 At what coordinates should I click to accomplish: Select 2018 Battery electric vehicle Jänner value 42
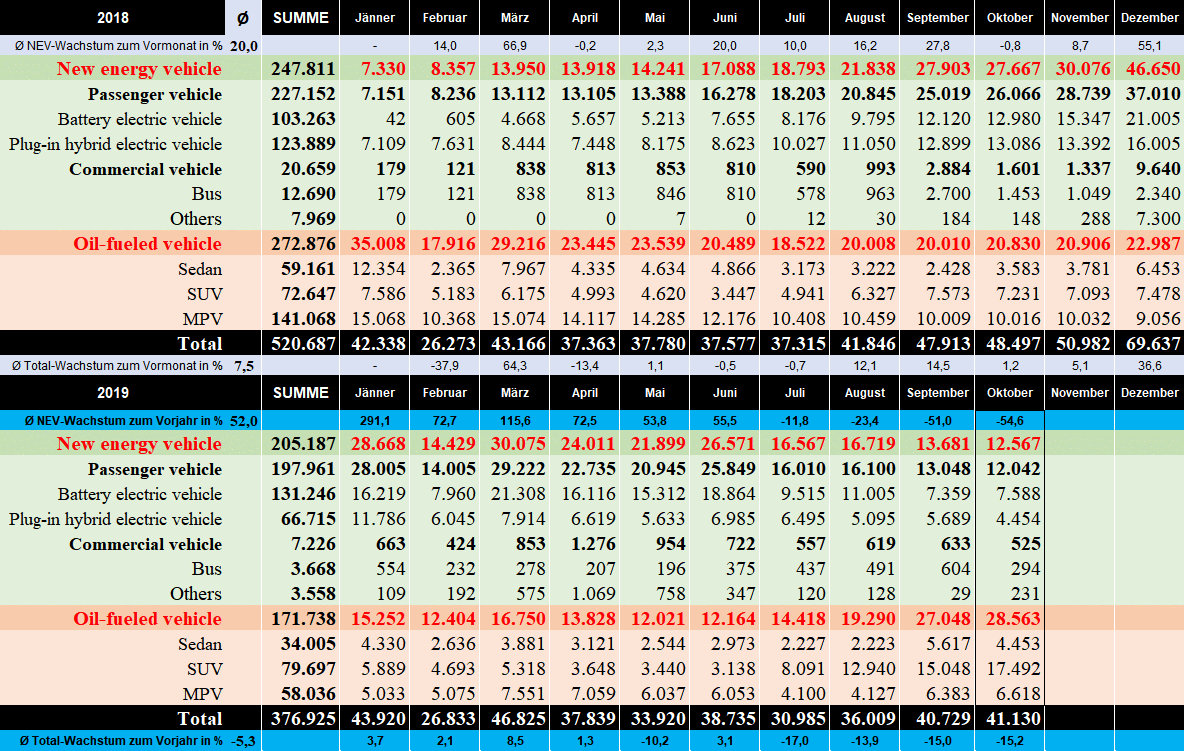pos(395,119)
